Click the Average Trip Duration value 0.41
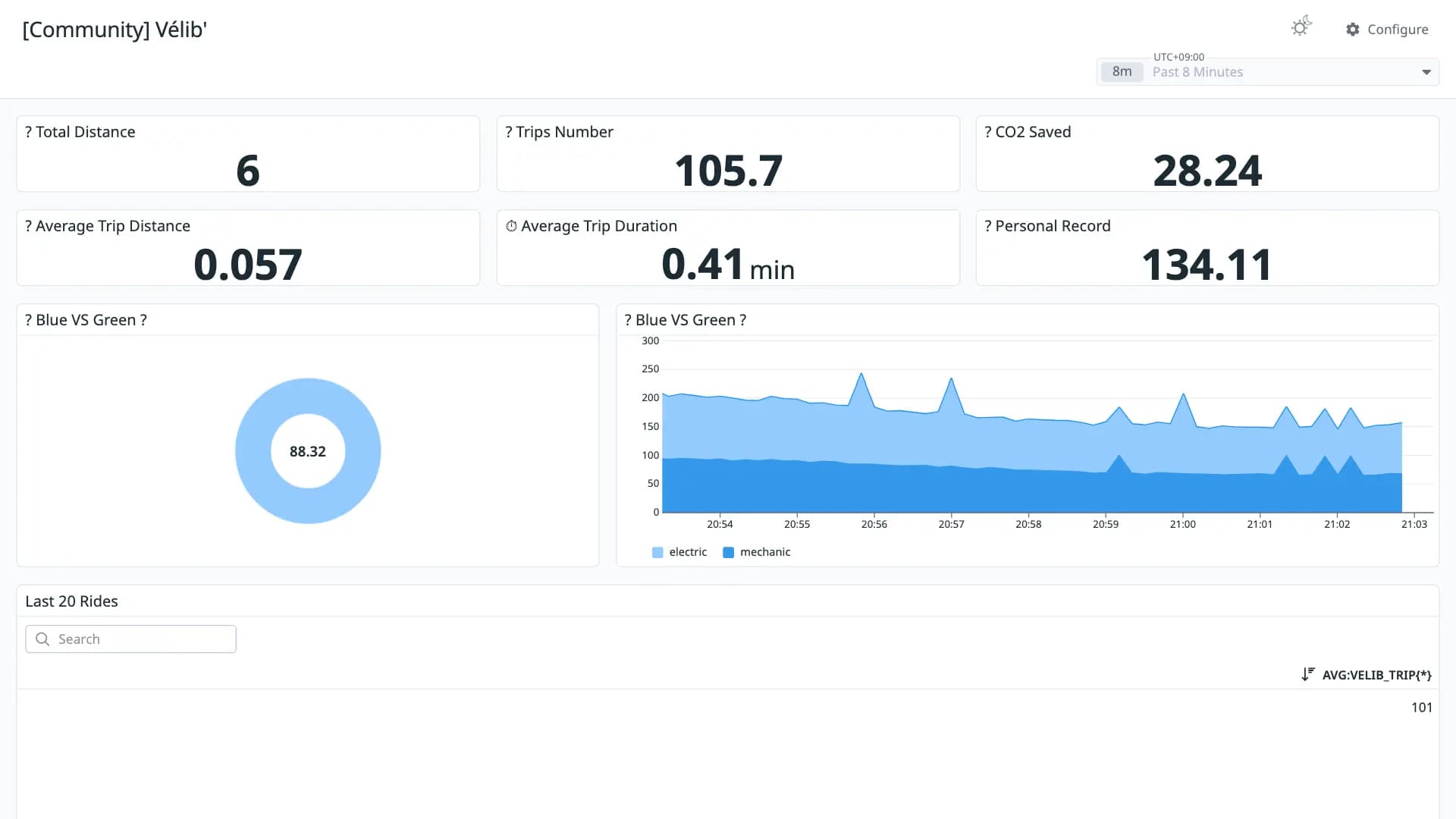 click(702, 264)
